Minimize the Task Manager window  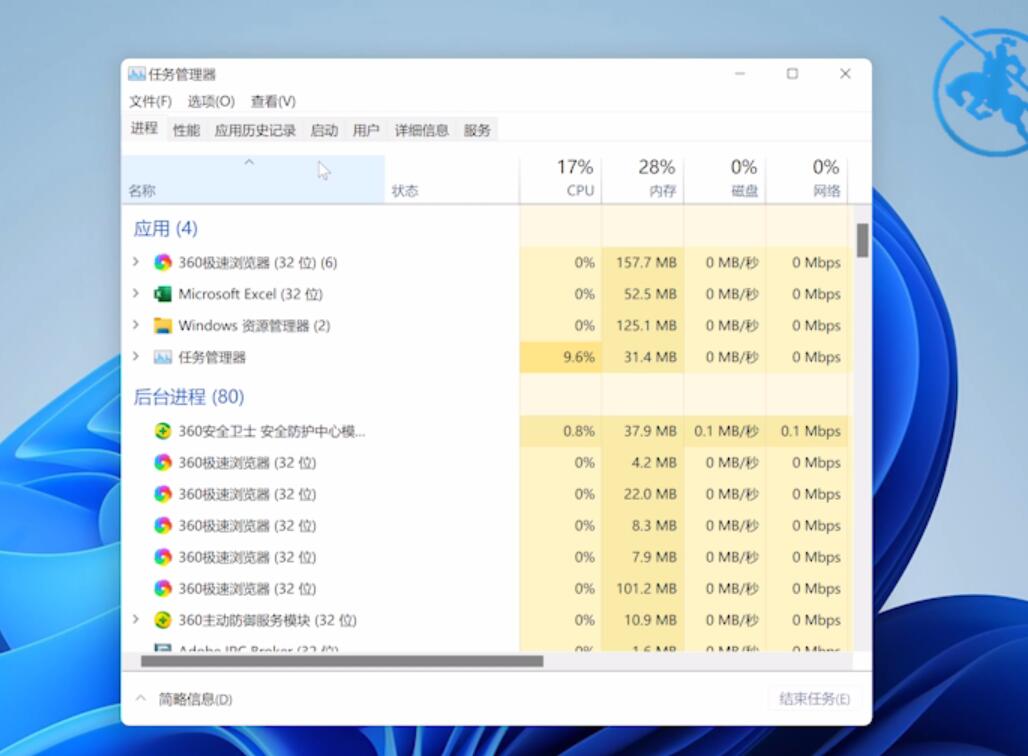click(x=740, y=73)
